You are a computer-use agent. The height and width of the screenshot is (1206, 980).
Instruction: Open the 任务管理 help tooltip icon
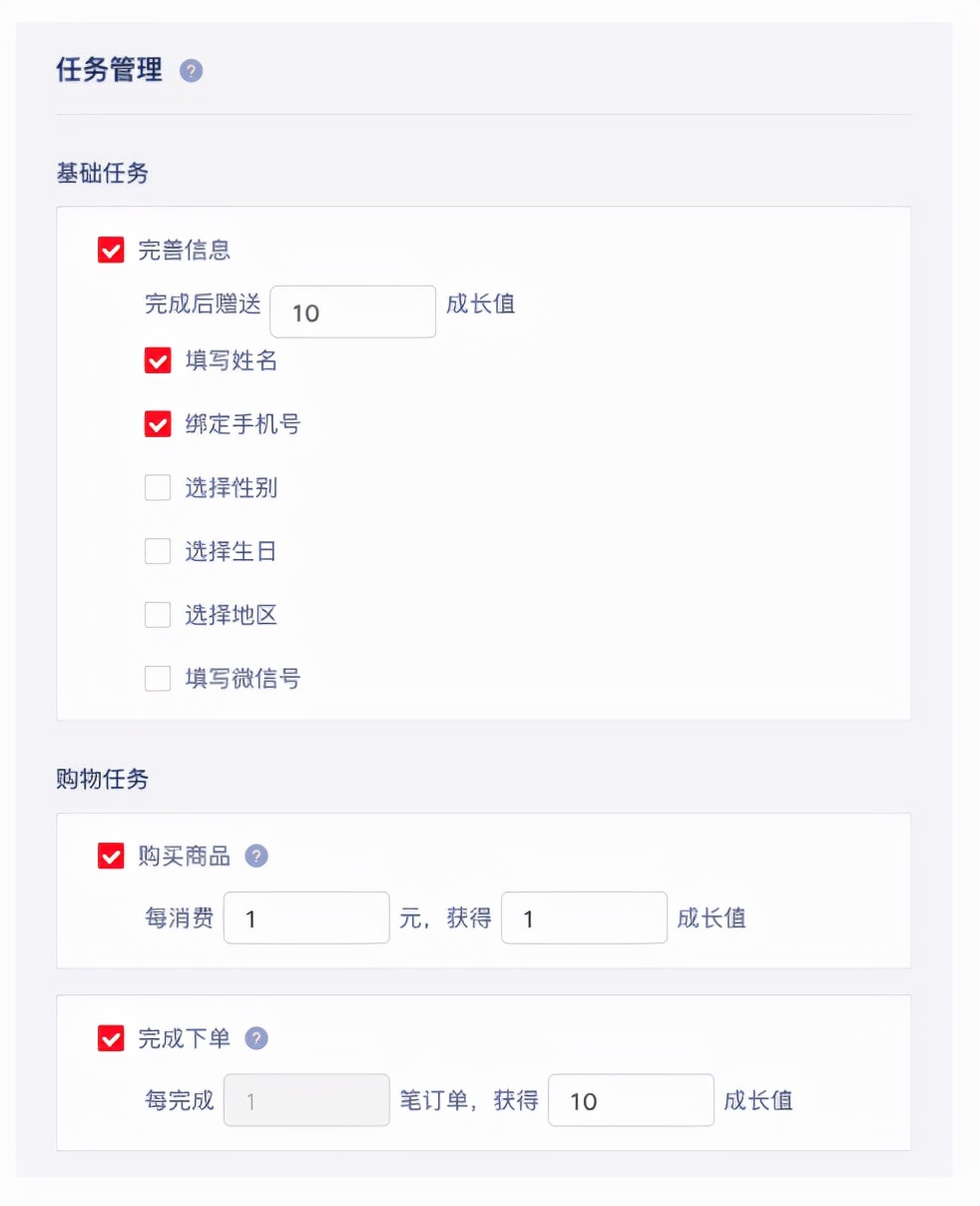click(192, 71)
